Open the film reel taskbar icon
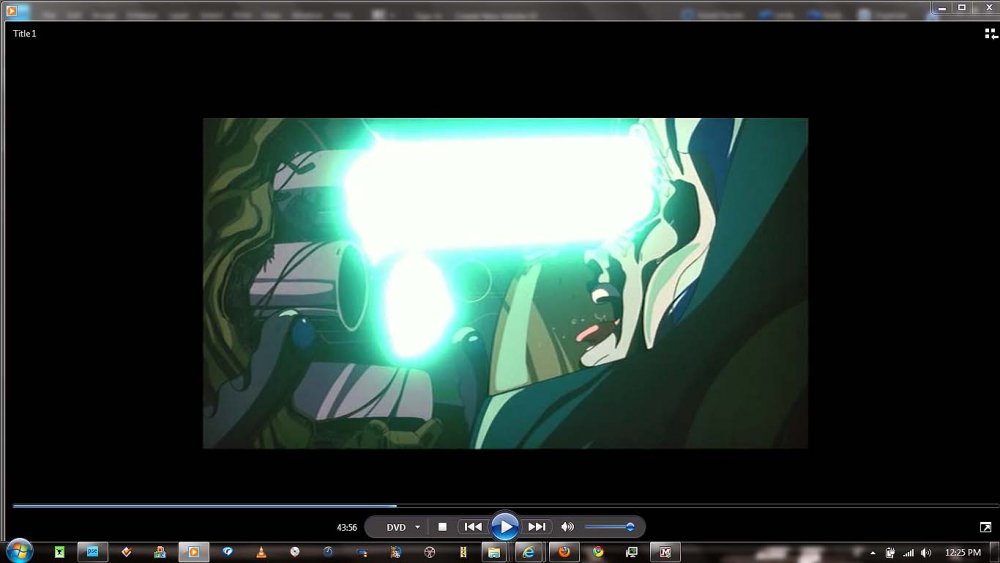This screenshot has height=563, width=1000. [x=429, y=552]
